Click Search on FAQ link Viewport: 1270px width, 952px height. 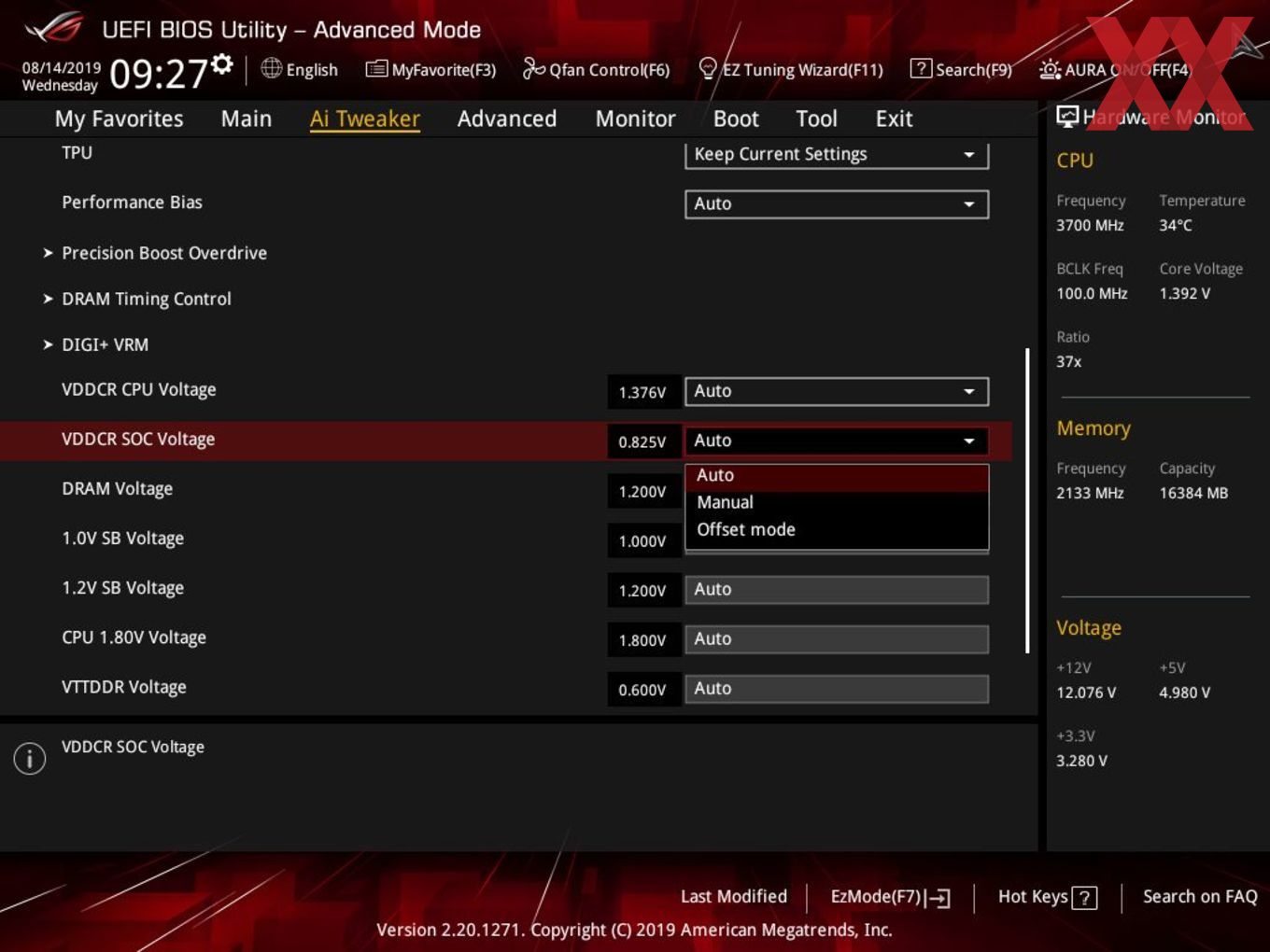[1200, 896]
